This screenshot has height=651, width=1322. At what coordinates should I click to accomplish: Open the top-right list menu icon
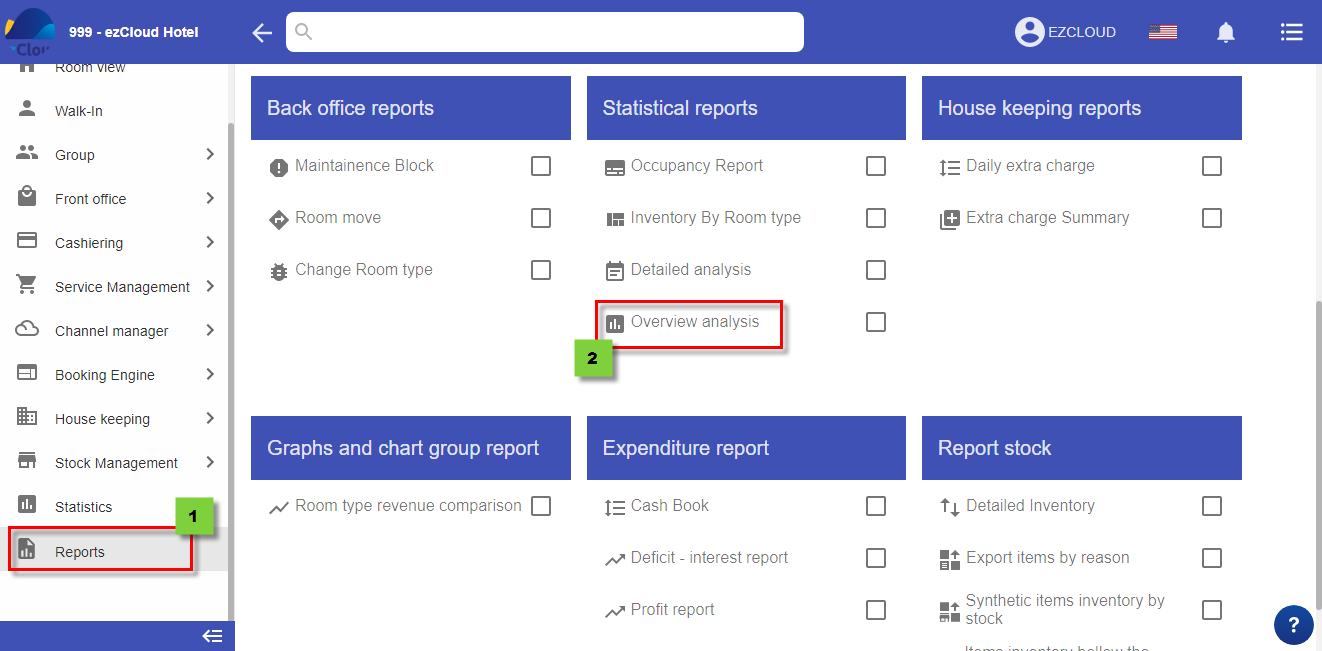[x=1291, y=33]
